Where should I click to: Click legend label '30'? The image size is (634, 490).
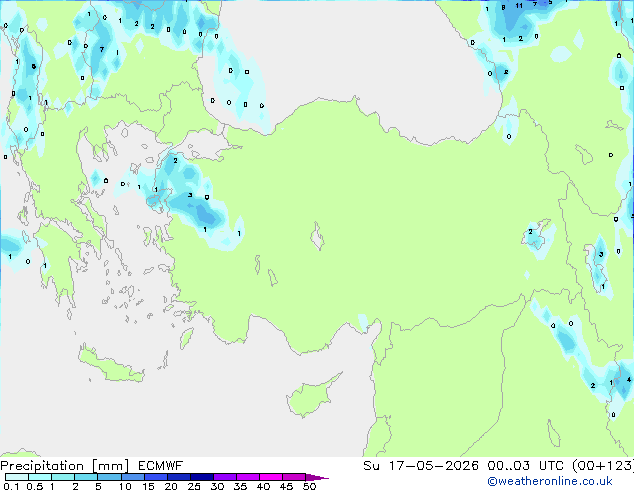pos(217,486)
